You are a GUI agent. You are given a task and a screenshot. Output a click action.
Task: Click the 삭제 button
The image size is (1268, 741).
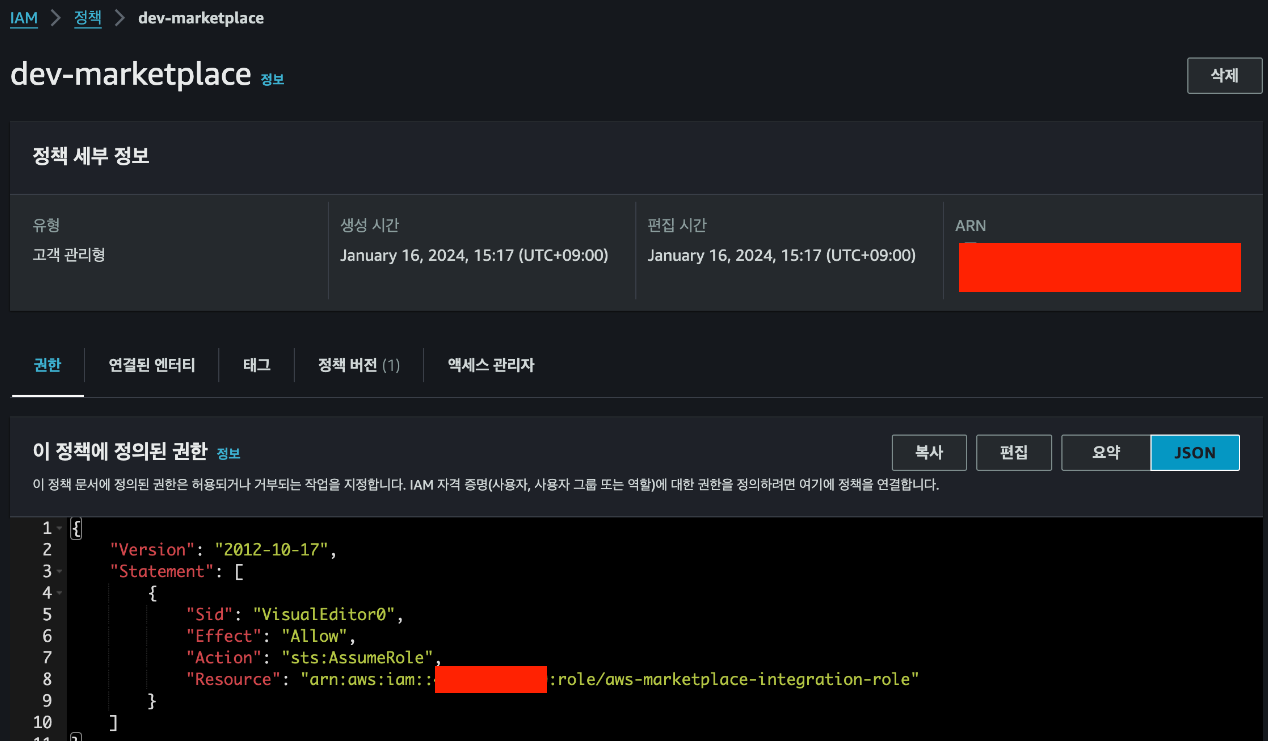pos(1224,75)
